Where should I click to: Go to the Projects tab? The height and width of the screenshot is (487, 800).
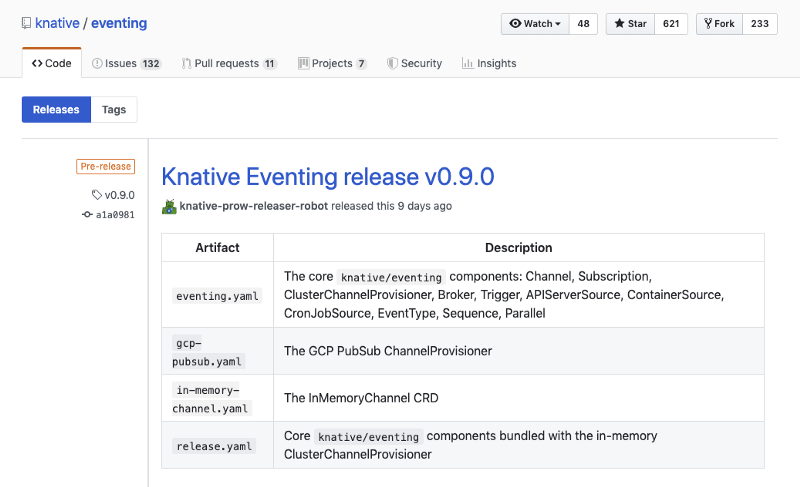coord(332,63)
